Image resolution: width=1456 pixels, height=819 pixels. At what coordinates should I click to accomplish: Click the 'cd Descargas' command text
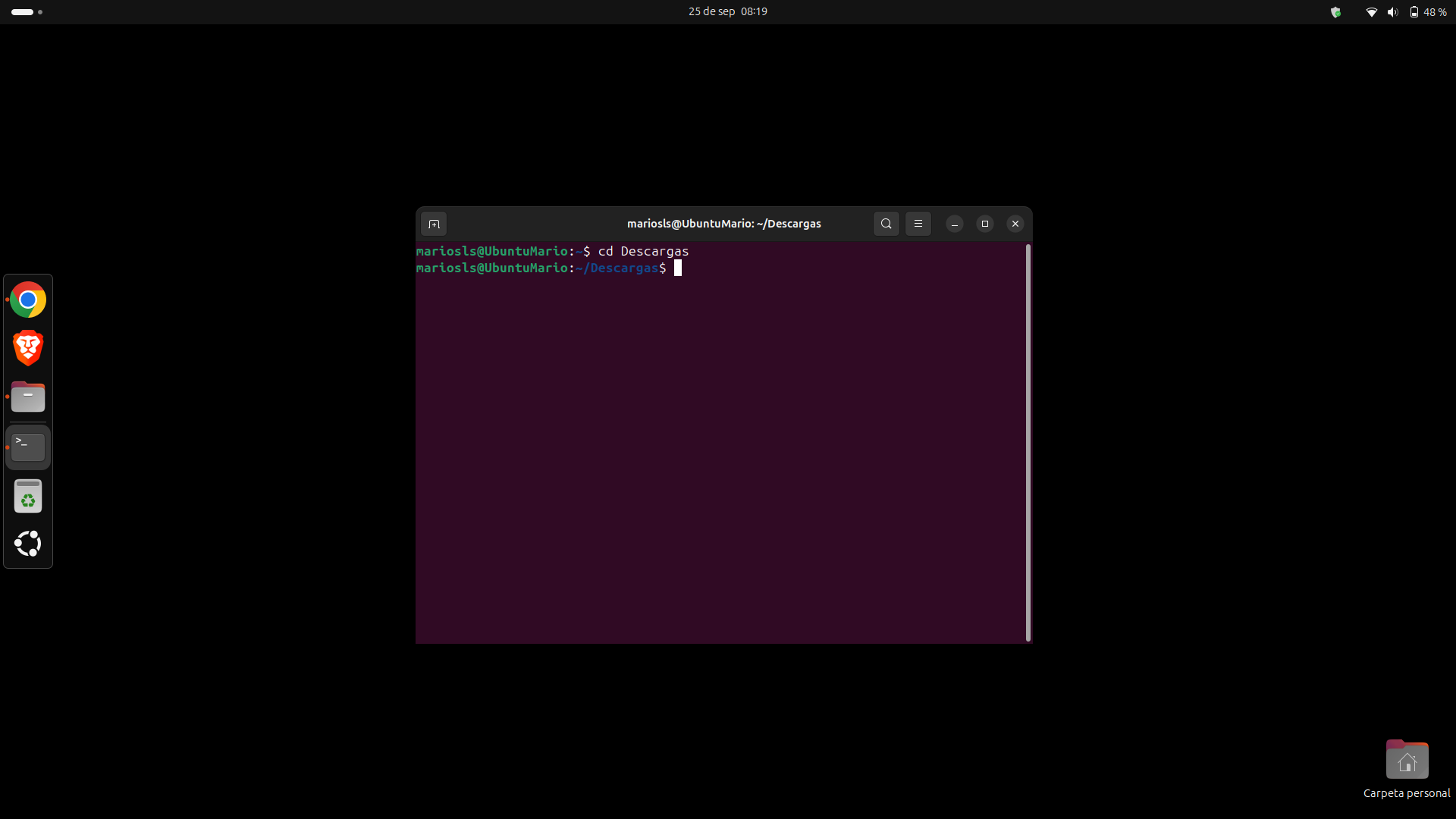644,251
